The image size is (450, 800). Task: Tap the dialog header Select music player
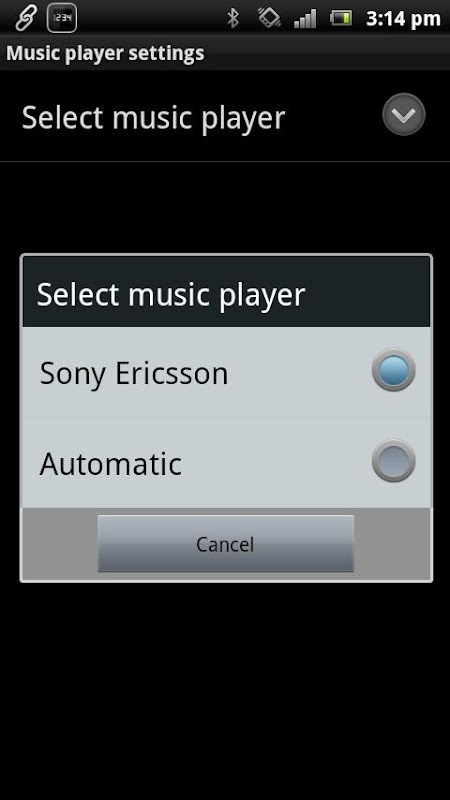pos(171,294)
